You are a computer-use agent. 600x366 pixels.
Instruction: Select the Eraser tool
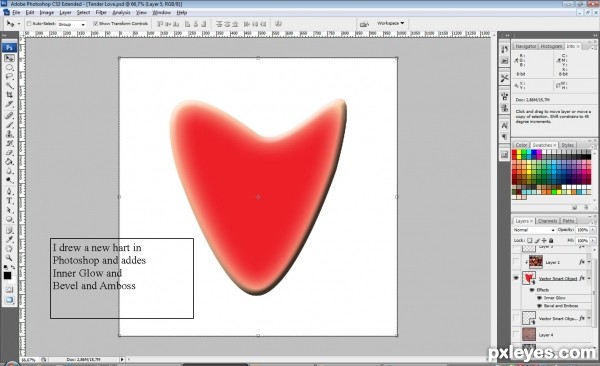[9, 152]
